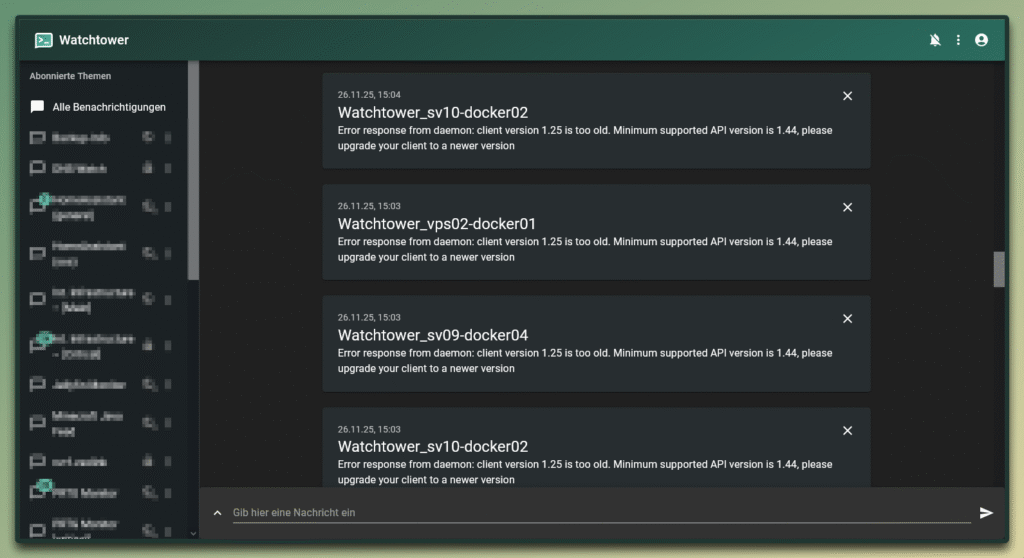
Task: Remove the 15:03 Watchtower_sv10-docker02 notification
Action: tap(847, 430)
